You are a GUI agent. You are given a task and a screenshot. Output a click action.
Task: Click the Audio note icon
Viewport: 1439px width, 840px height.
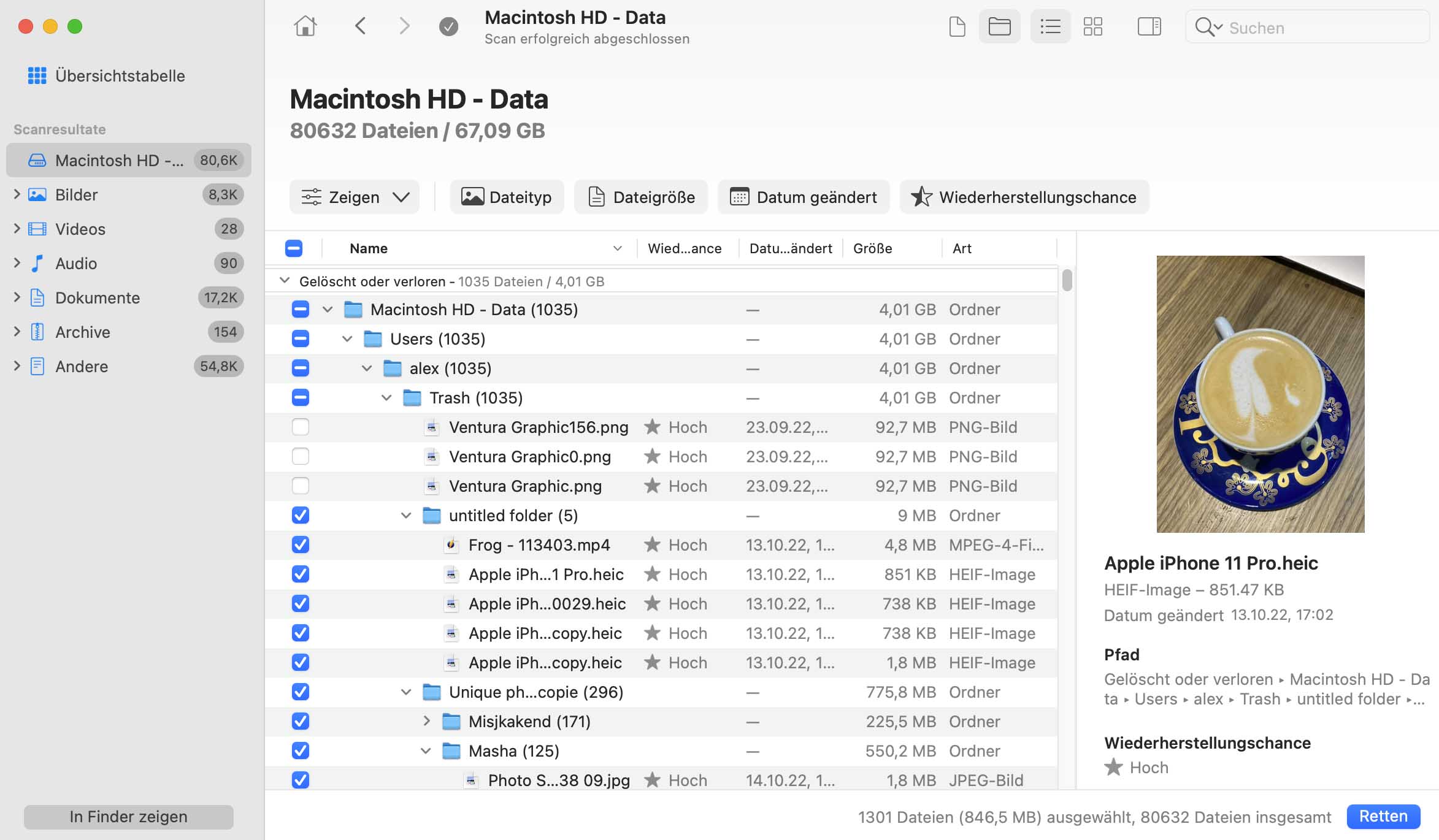[x=37, y=263]
